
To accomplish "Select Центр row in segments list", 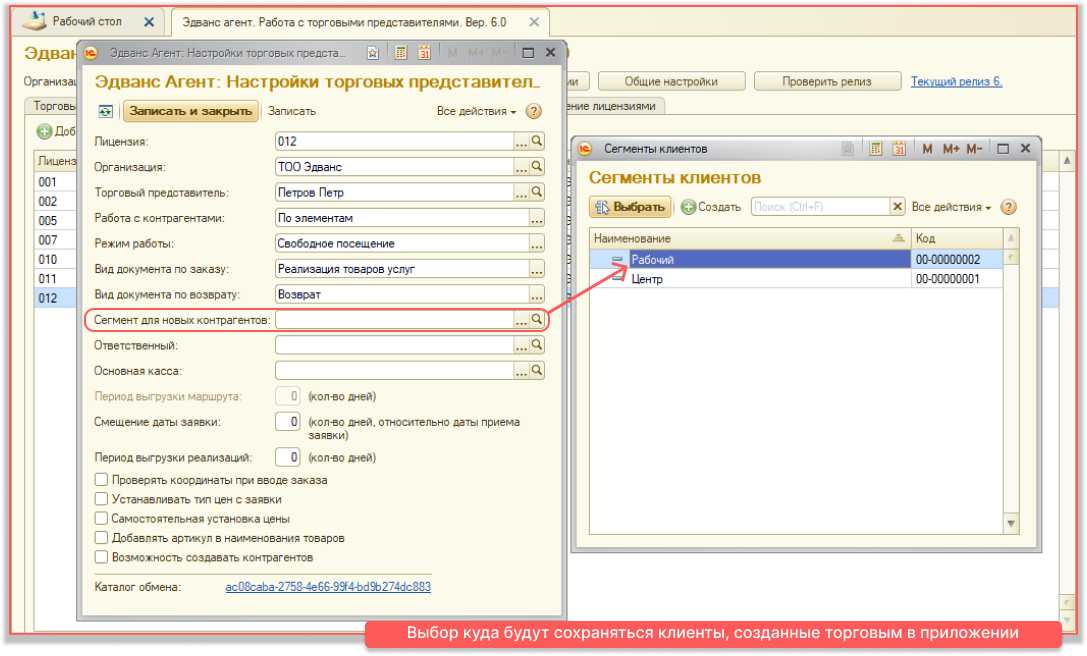I will (796, 279).
